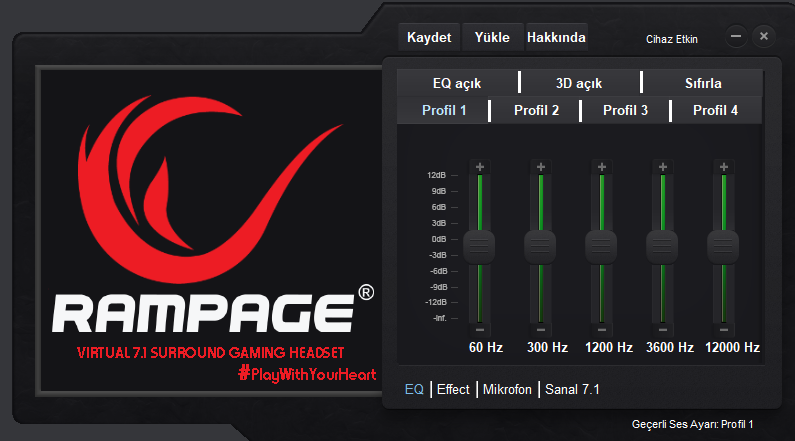Open the Mikrofon section
Screen dimensions: 795x441
[x=507, y=389]
